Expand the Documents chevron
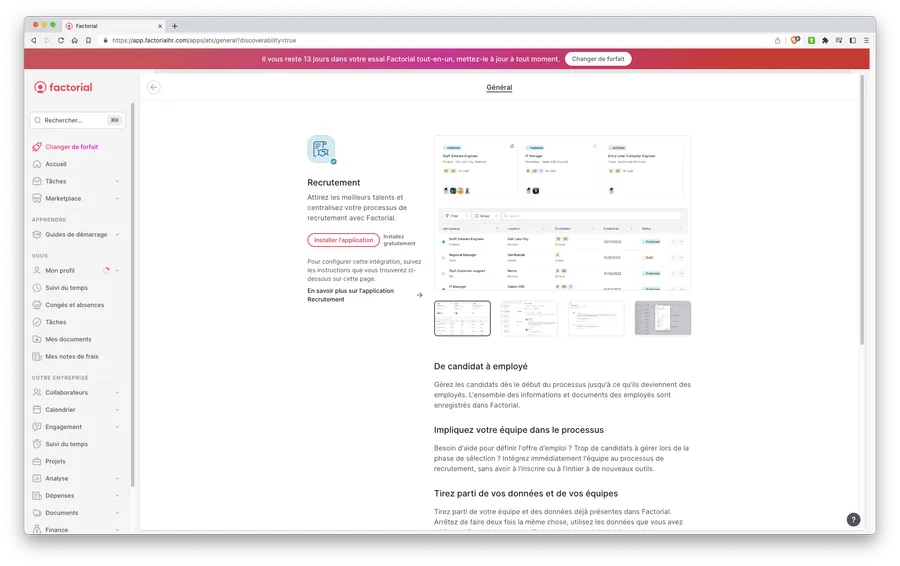Screen dimensions: 900x566 point(117,513)
